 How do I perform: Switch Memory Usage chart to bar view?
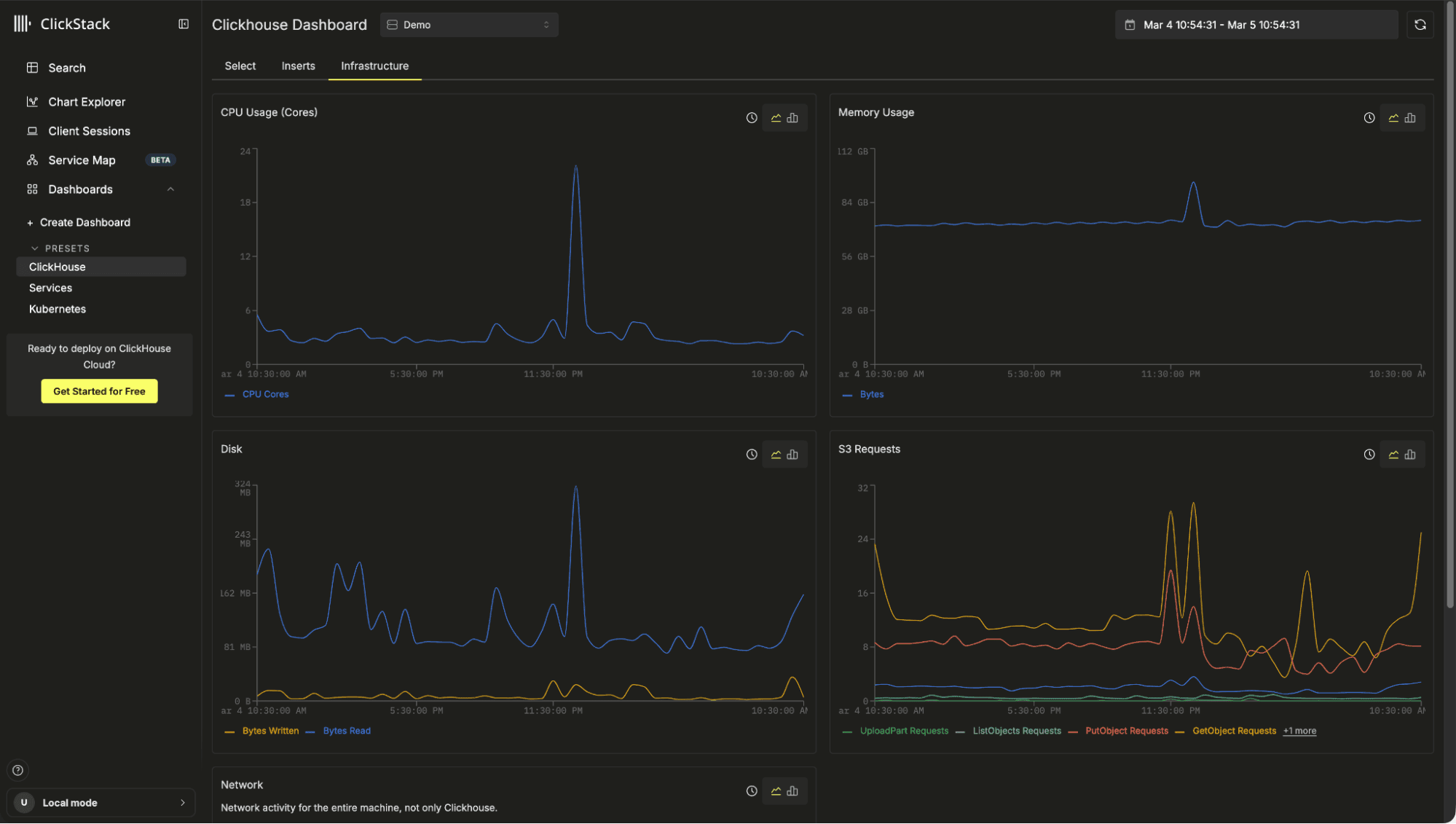point(1410,118)
